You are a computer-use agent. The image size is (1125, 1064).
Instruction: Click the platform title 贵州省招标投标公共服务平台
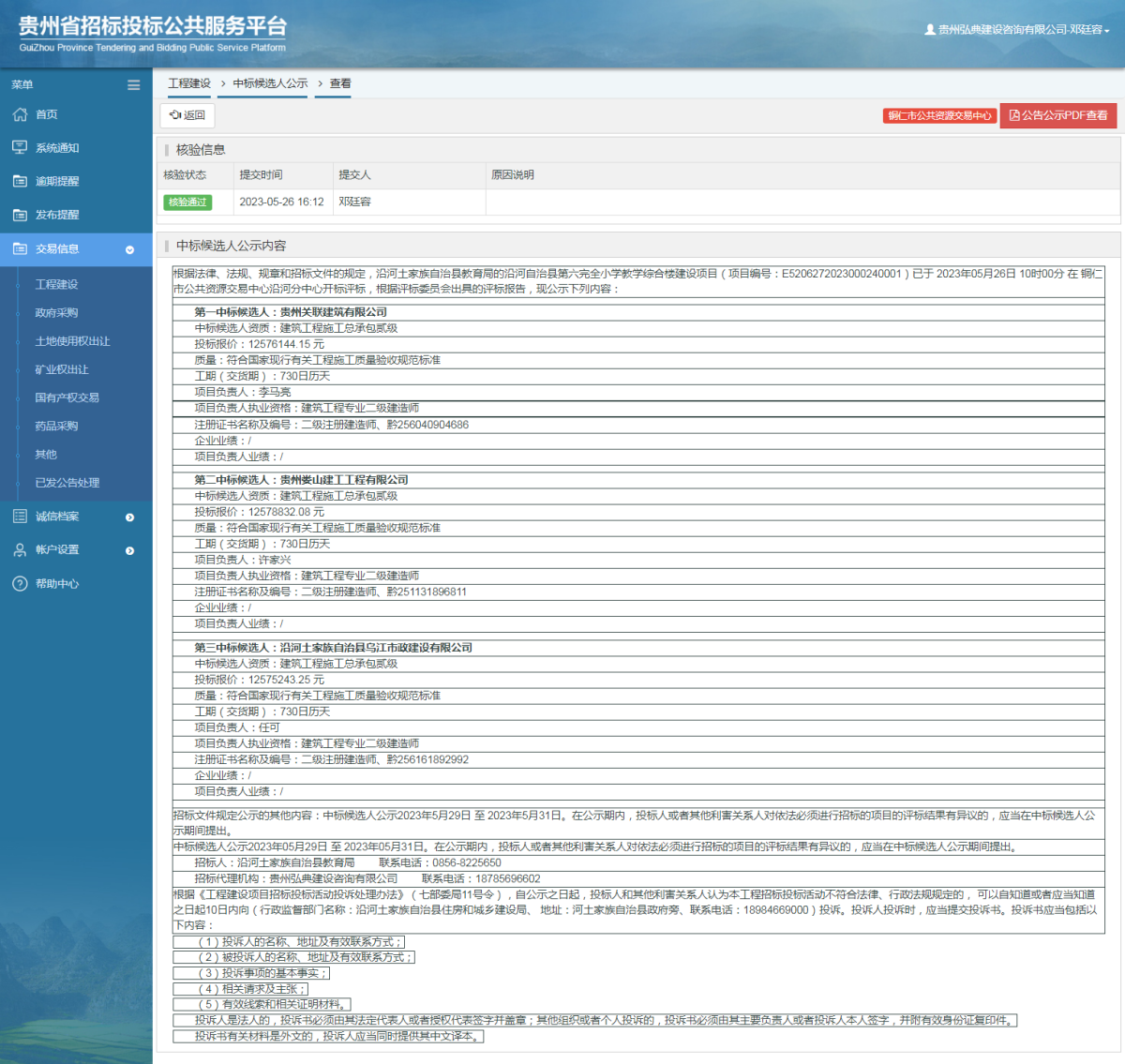[x=153, y=26]
